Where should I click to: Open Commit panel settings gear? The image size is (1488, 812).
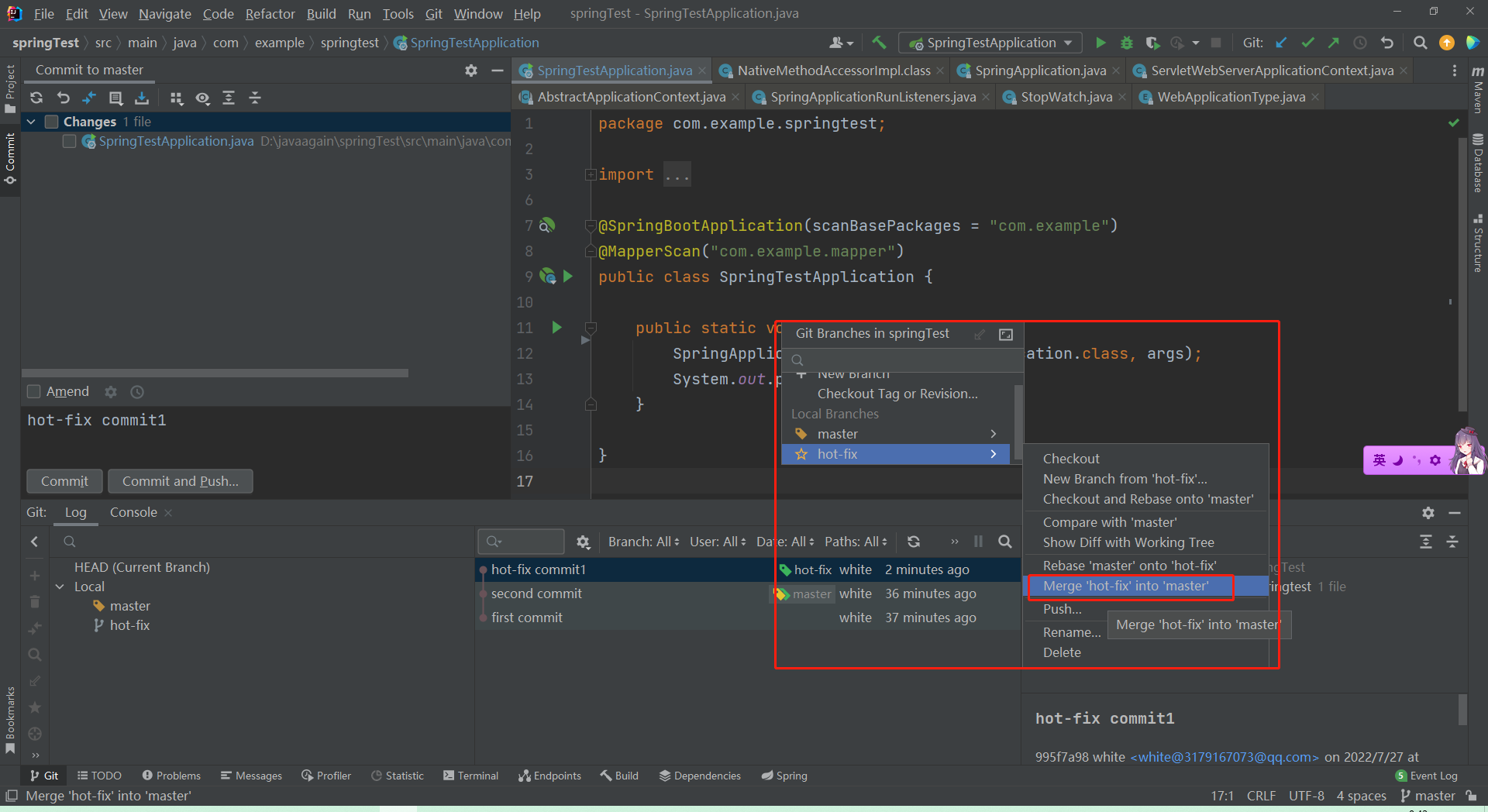coord(471,71)
